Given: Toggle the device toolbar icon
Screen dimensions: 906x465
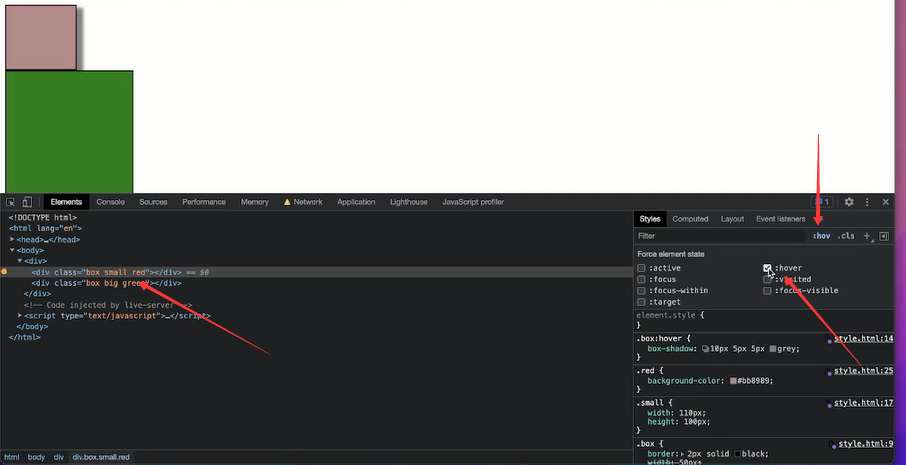Looking at the screenshot, I should (27, 202).
